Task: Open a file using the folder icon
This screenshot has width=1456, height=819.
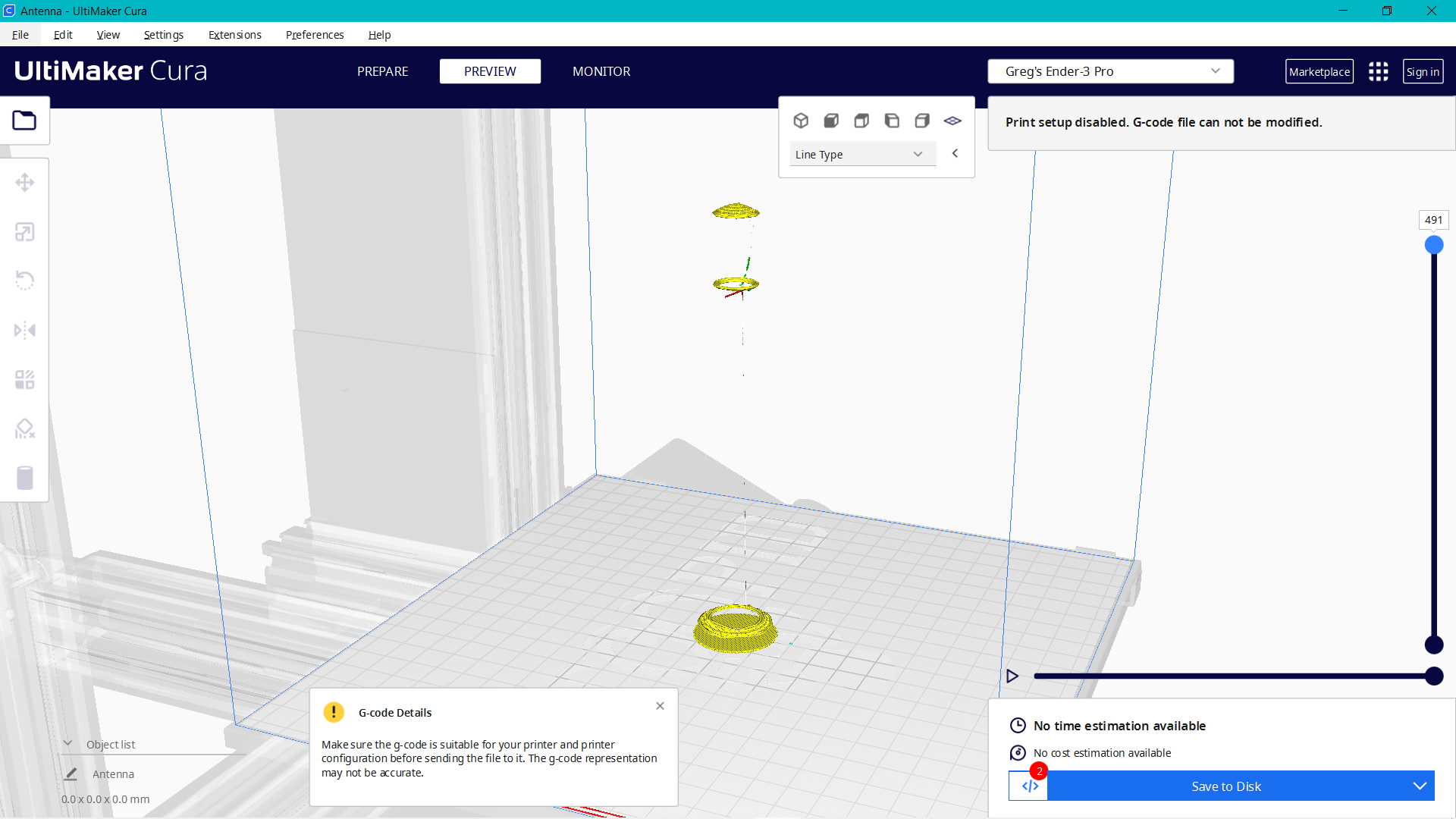Action: coord(25,120)
